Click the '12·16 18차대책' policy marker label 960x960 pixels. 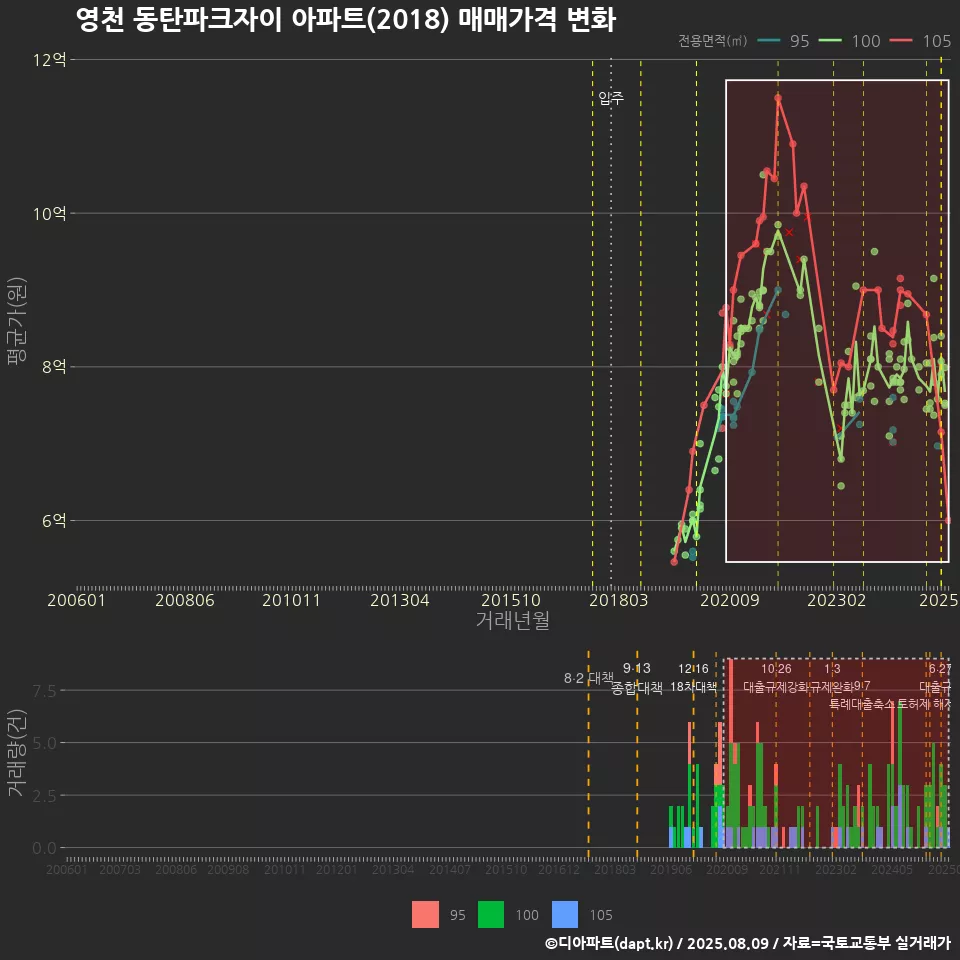coord(693,678)
